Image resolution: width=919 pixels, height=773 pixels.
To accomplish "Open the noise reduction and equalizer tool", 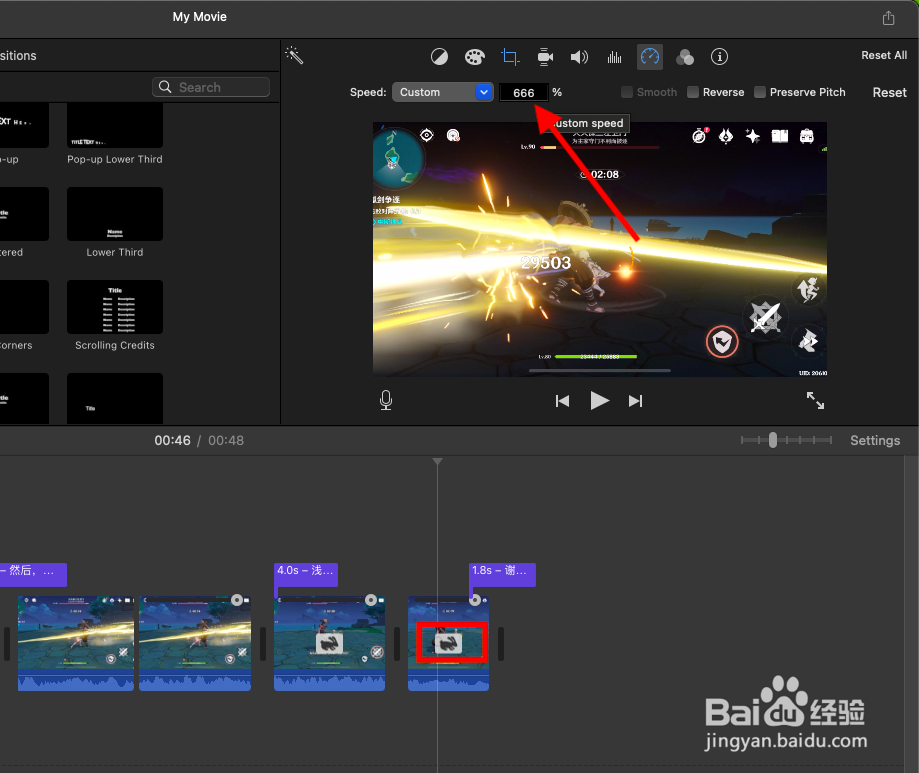I will (614, 57).
